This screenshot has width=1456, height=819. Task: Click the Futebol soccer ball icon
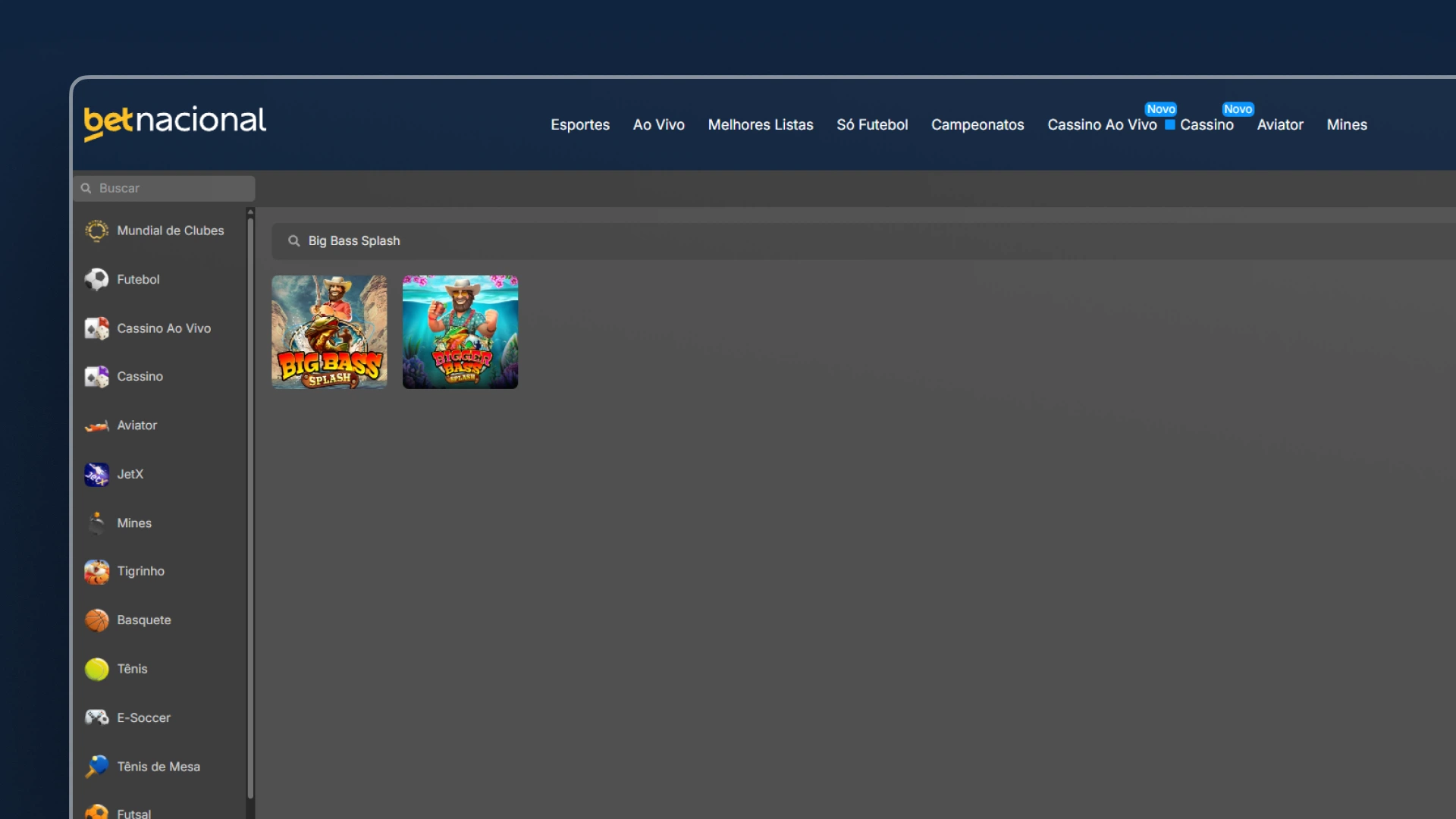tap(96, 279)
